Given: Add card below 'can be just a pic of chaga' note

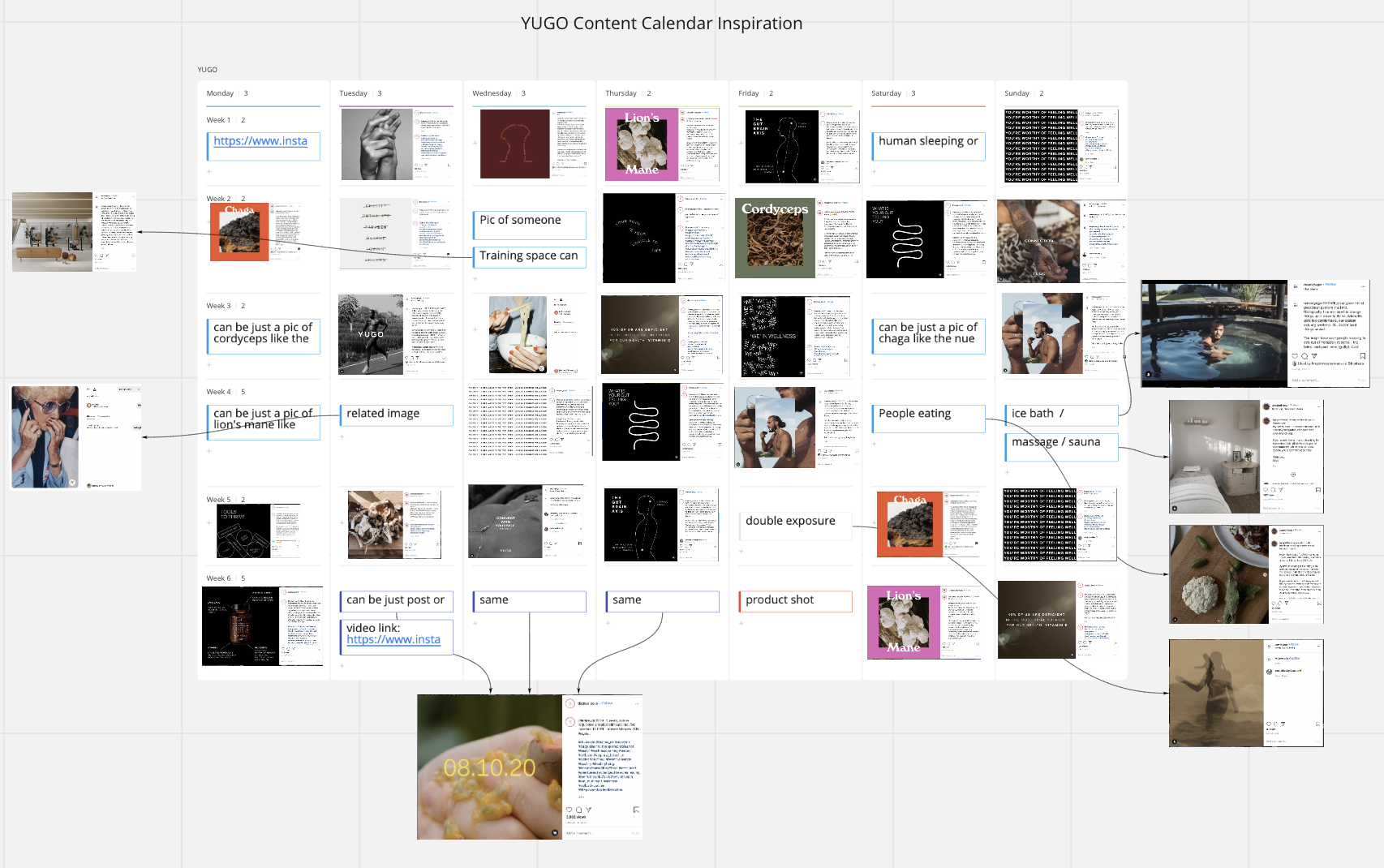Looking at the screenshot, I should click(874, 364).
